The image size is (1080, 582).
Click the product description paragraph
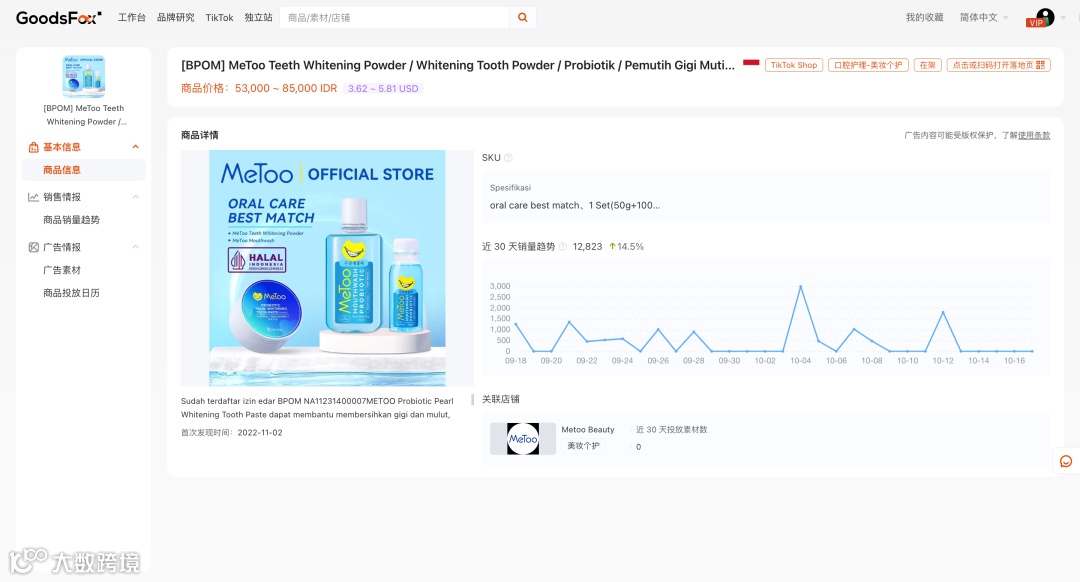pos(317,408)
